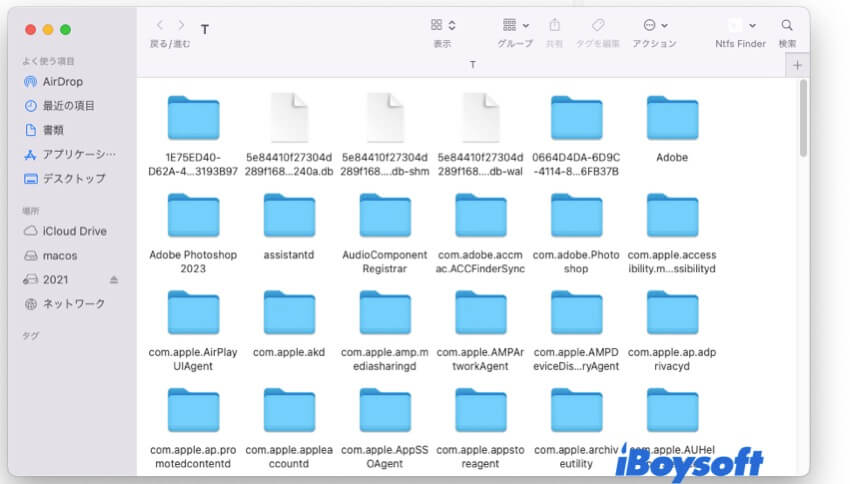Click the Share toolbar icon

tap(554, 25)
